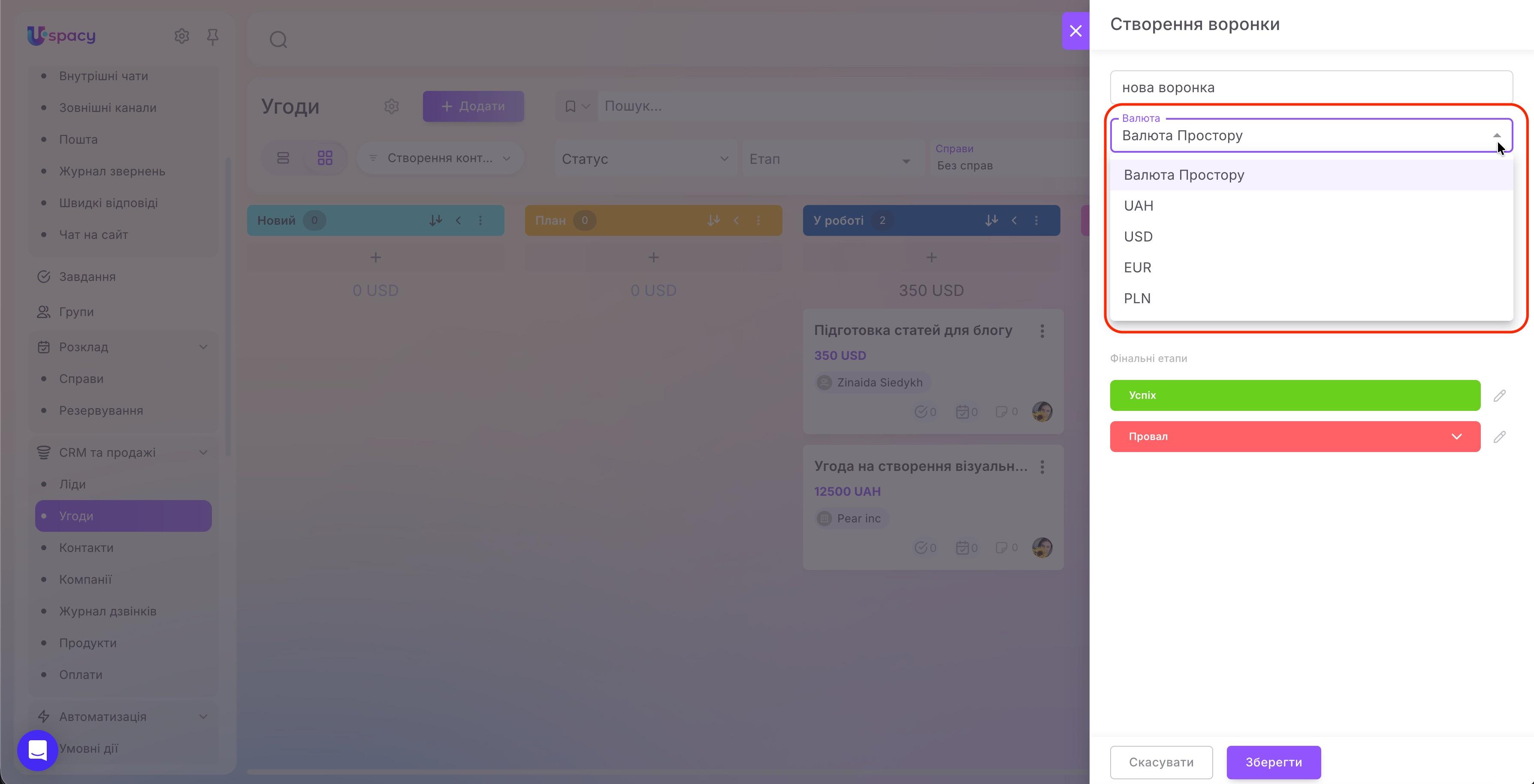The height and width of the screenshot is (784, 1534).
Task: Collapse the CRM та продажі section
Action: pos(203,452)
